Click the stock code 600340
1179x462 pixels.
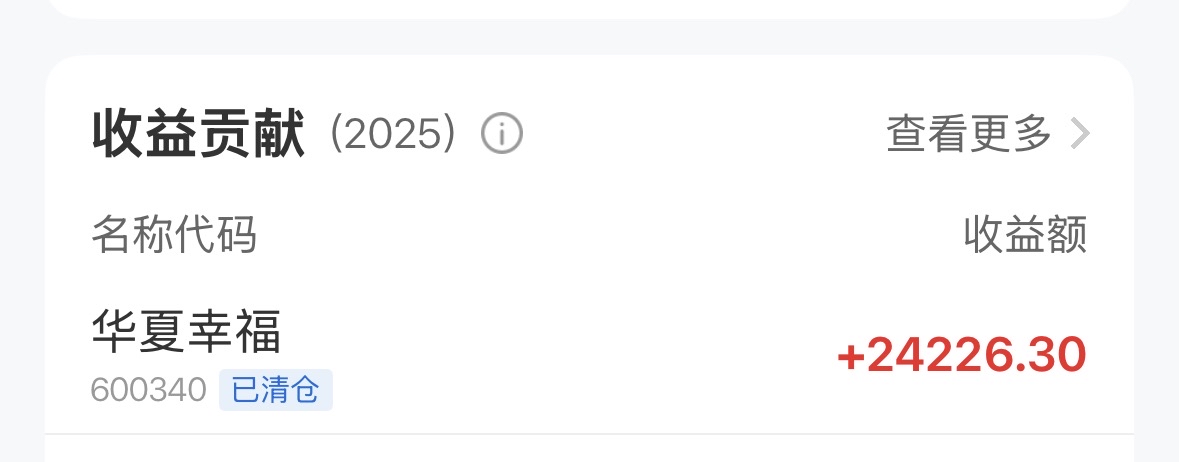[148, 389]
